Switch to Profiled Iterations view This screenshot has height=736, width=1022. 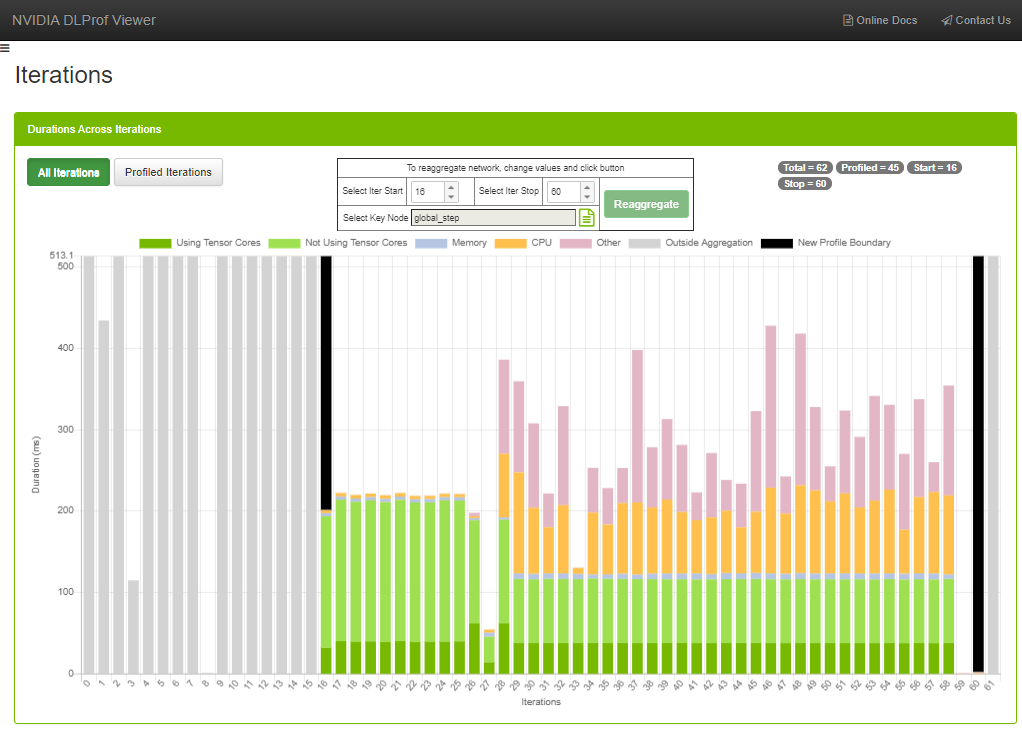(168, 172)
